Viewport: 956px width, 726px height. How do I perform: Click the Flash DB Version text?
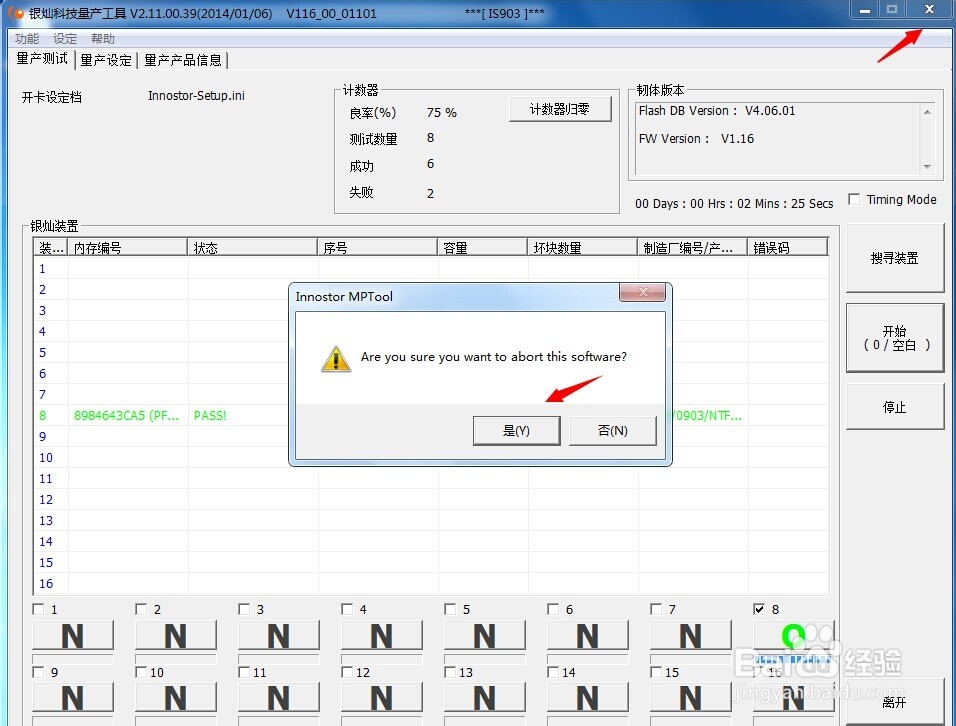click(717, 111)
